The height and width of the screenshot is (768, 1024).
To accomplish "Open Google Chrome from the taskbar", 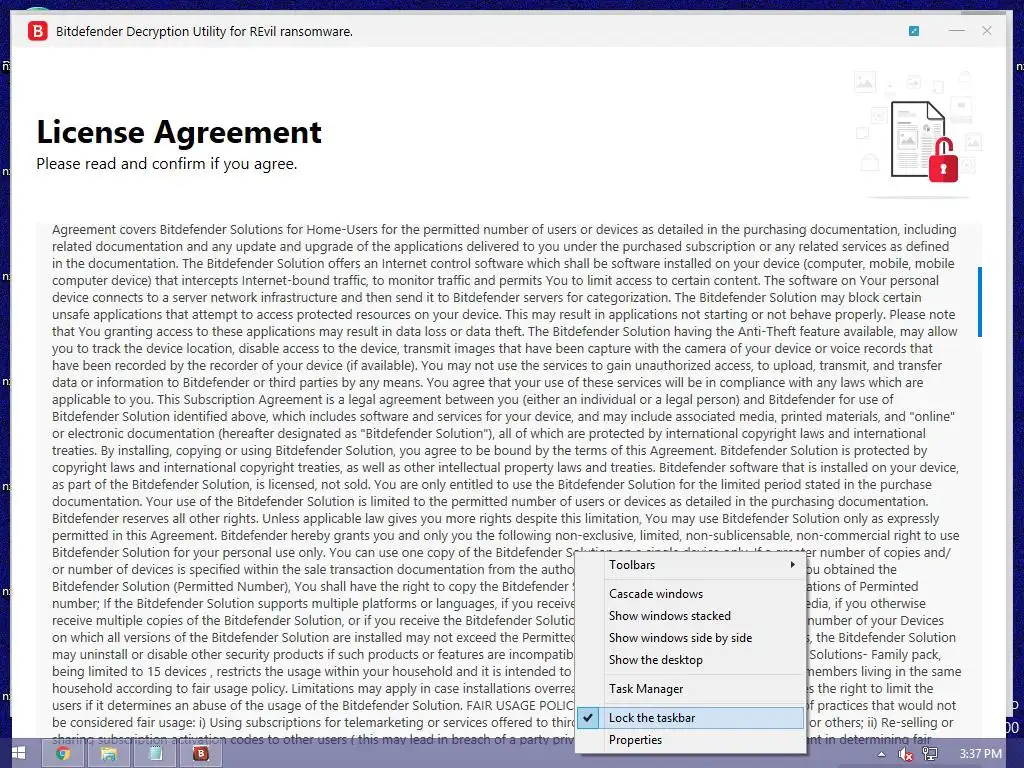I will click(63, 754).
